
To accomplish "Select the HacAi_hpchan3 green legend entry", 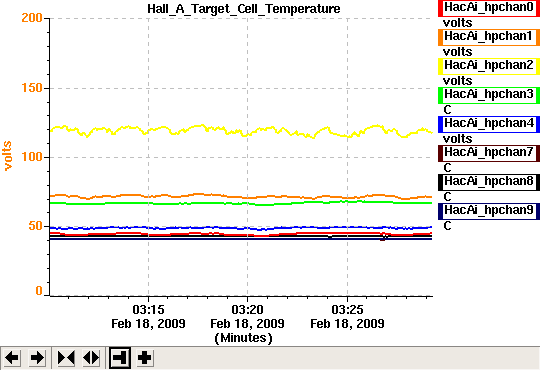I will 489,95.
